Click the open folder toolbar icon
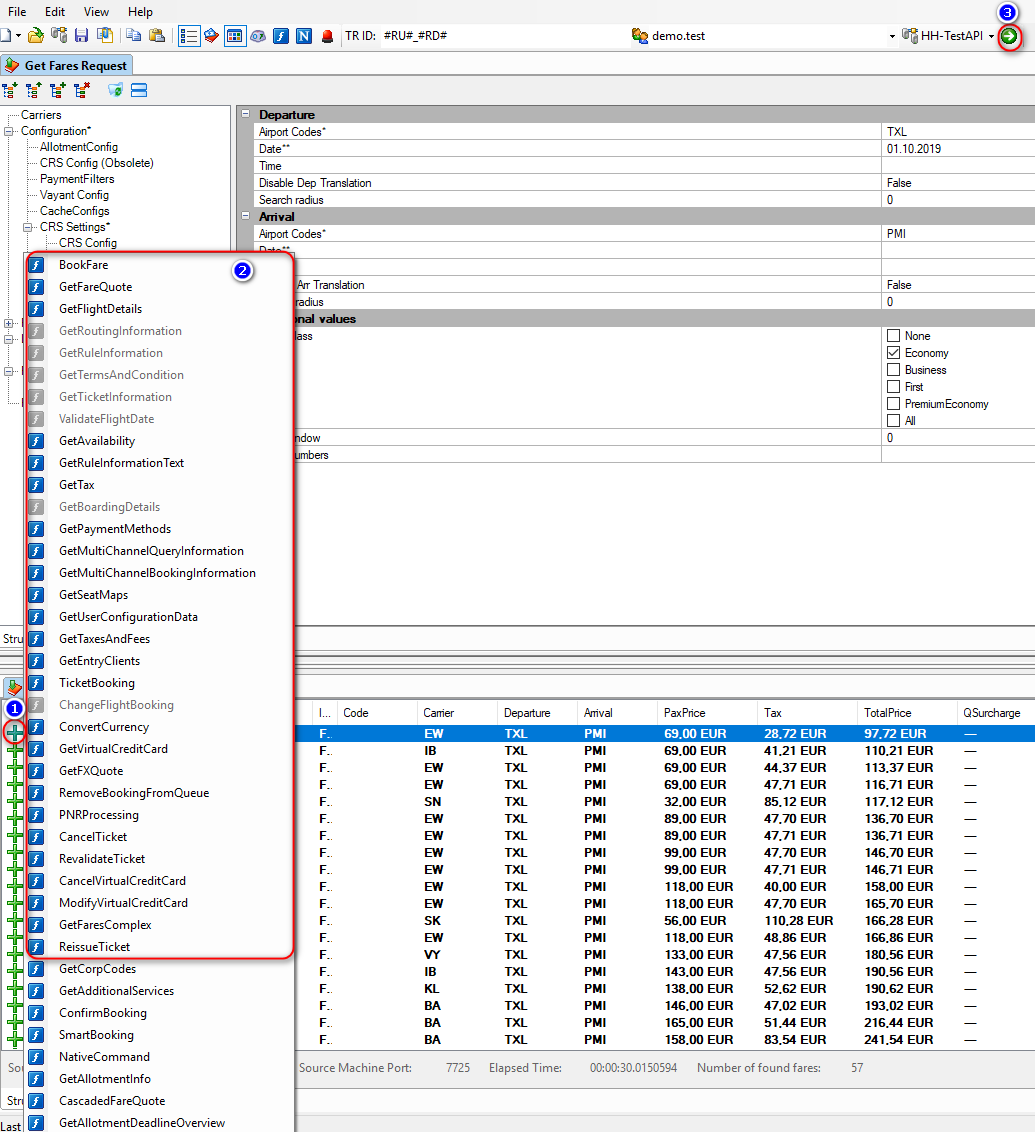1035x1132 pixels. click(36, 36)
